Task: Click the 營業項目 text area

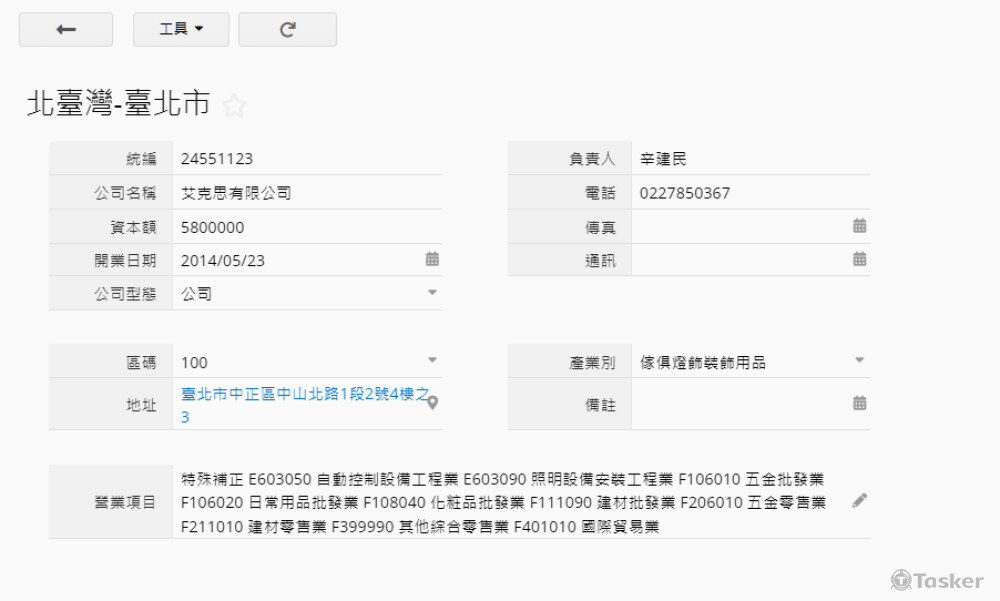Action: click(x=505, y=503)
